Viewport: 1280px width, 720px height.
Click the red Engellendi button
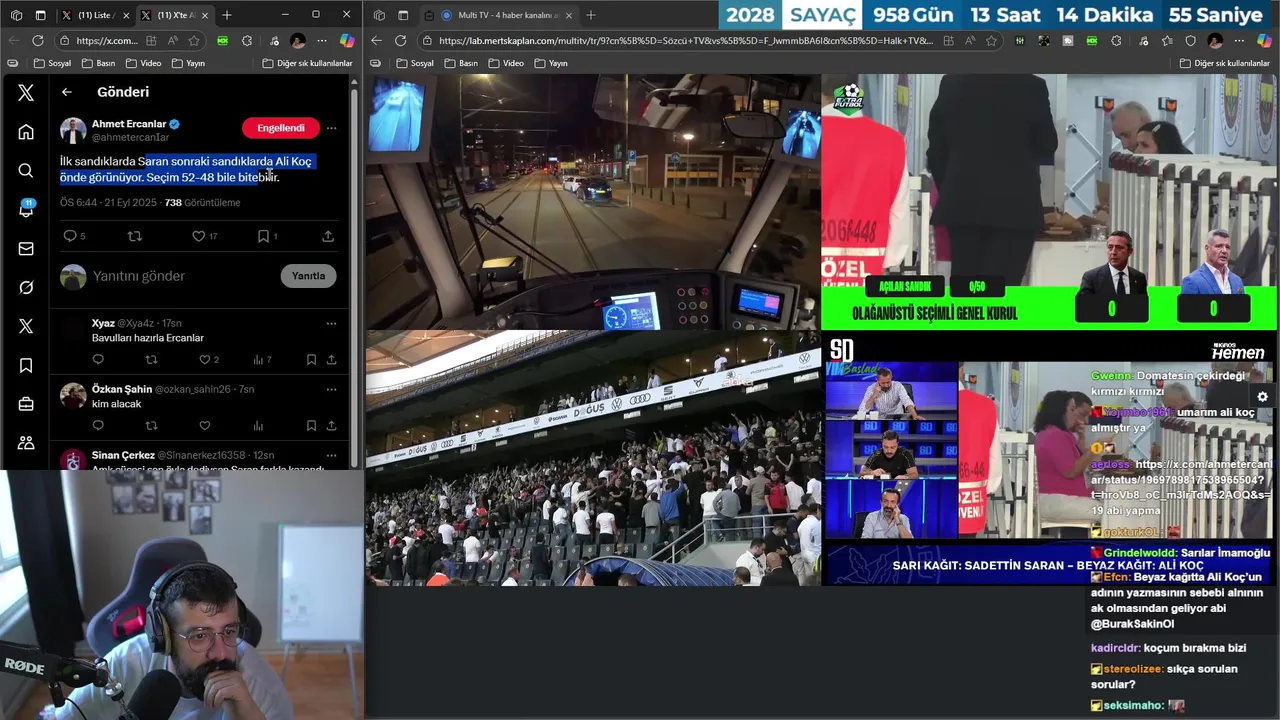pyautogui.click(x=280, y=128)
